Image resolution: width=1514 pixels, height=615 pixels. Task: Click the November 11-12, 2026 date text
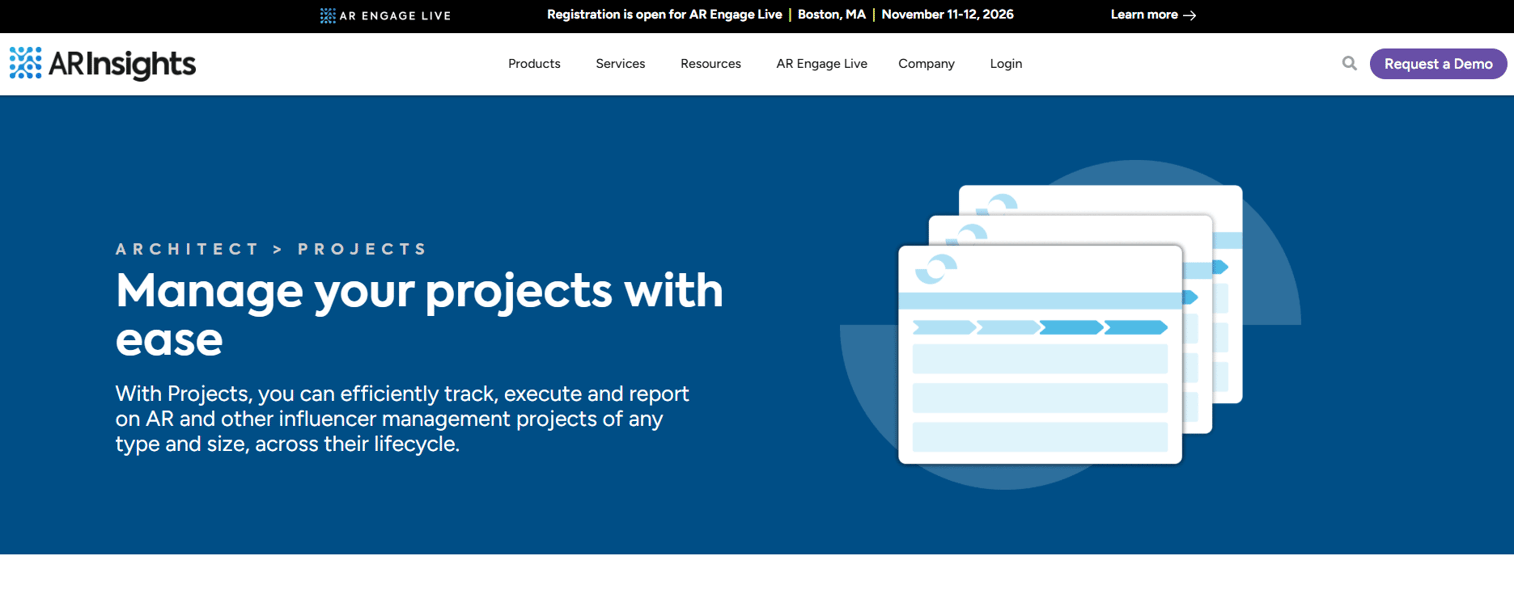coord(948,15)
